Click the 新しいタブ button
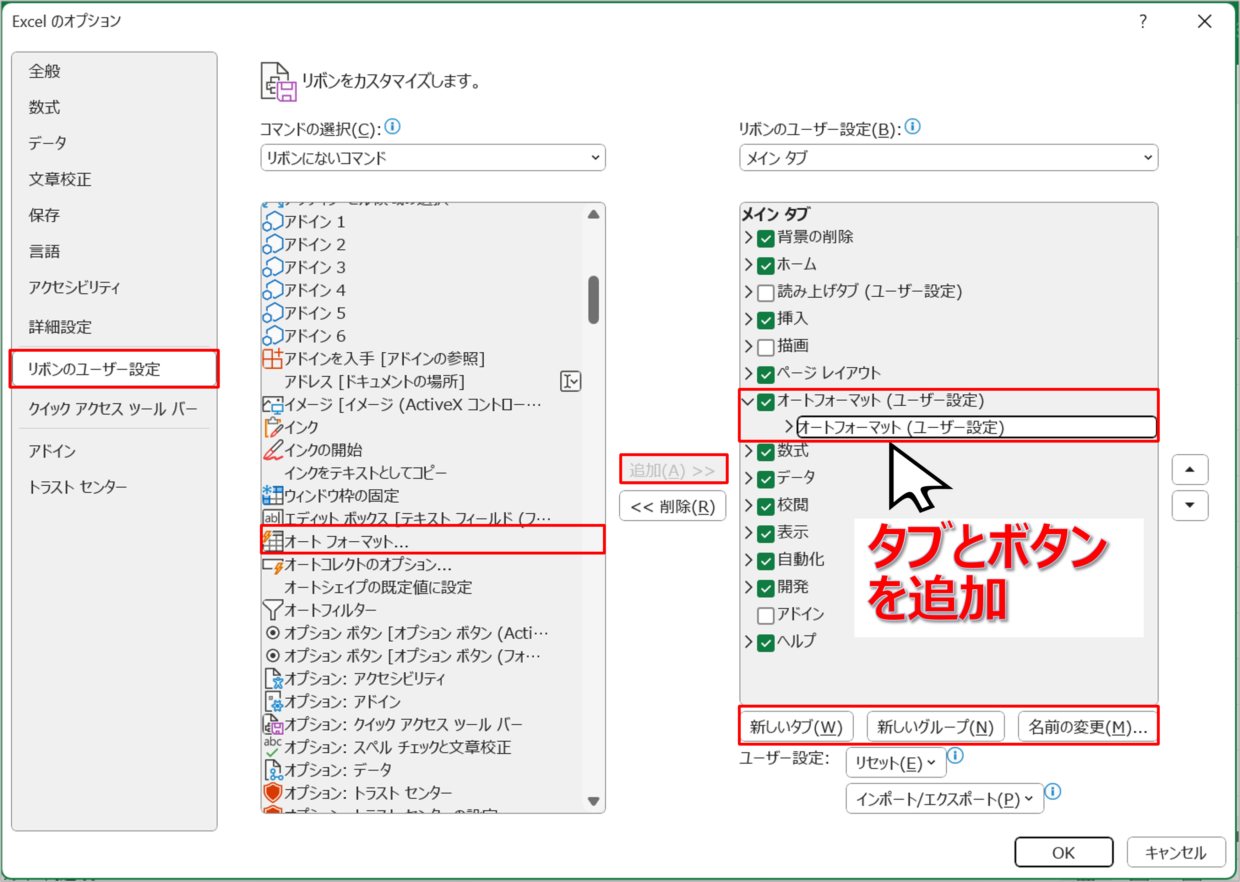 796,727
